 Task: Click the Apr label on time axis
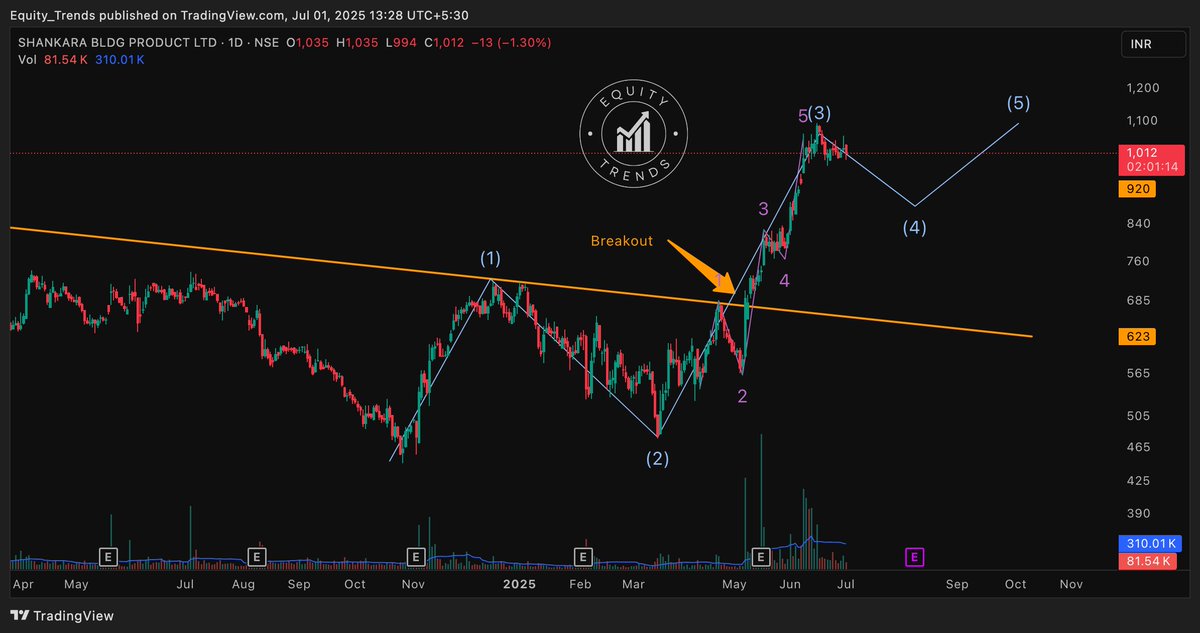pos(21,583)
